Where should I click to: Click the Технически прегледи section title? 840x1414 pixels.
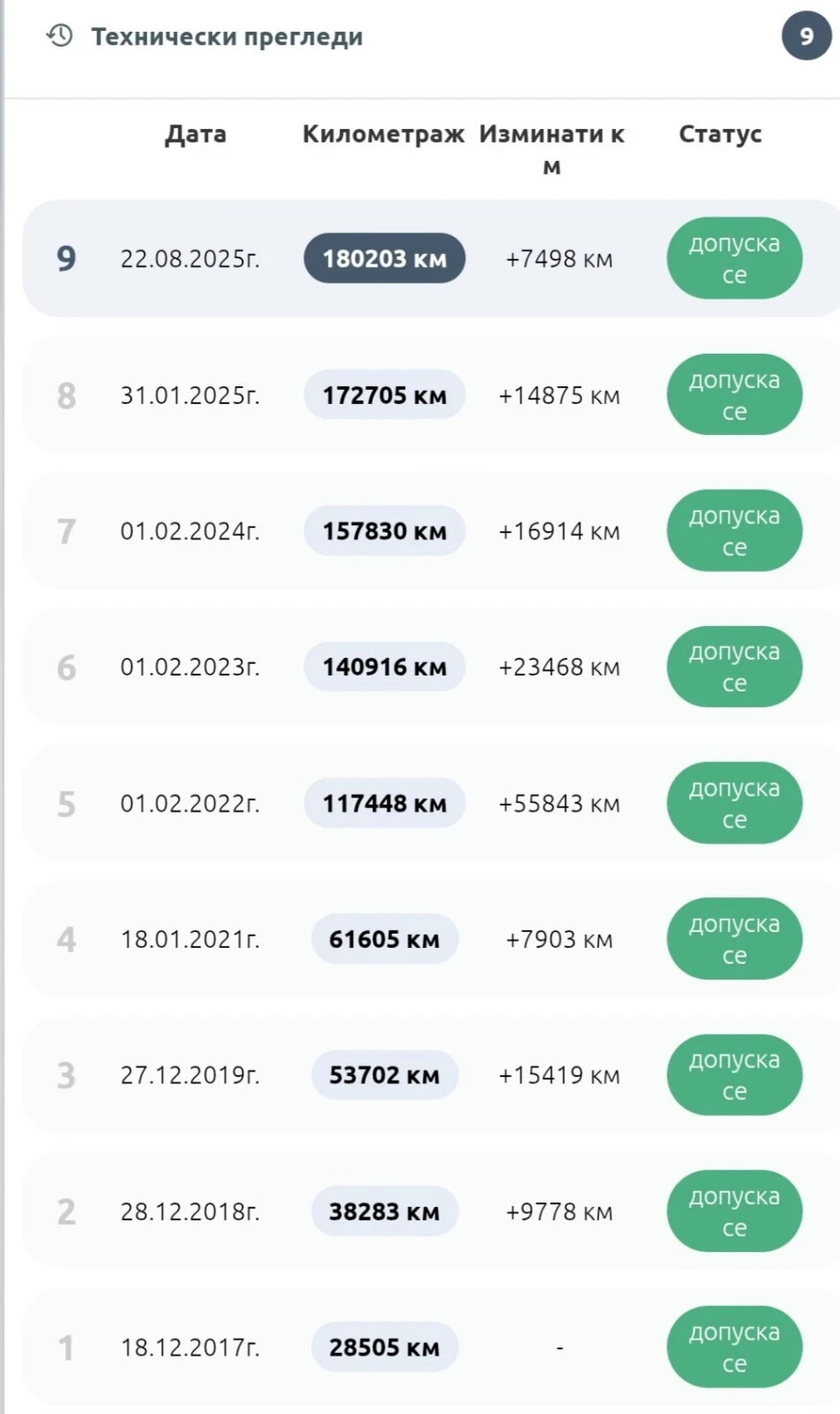click(227, 37)
